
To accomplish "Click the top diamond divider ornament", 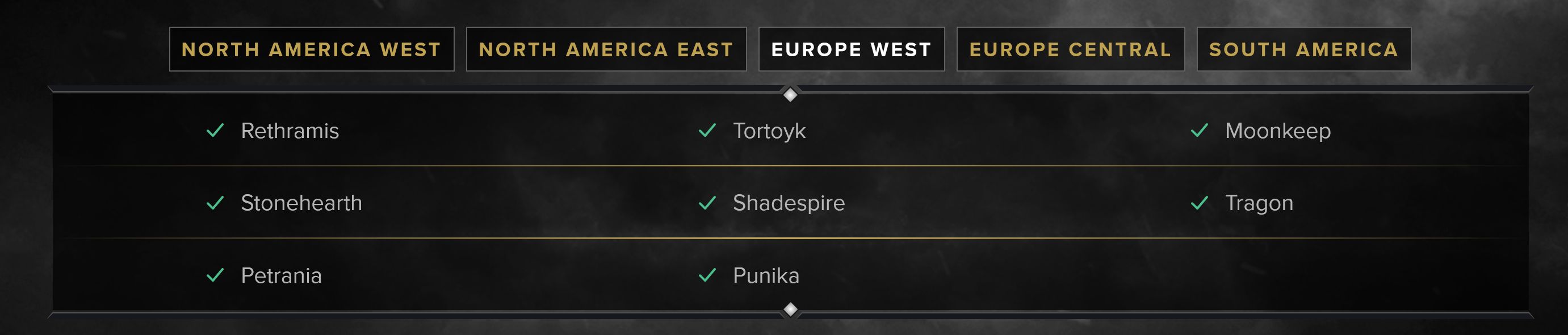I will pos(790,94).
